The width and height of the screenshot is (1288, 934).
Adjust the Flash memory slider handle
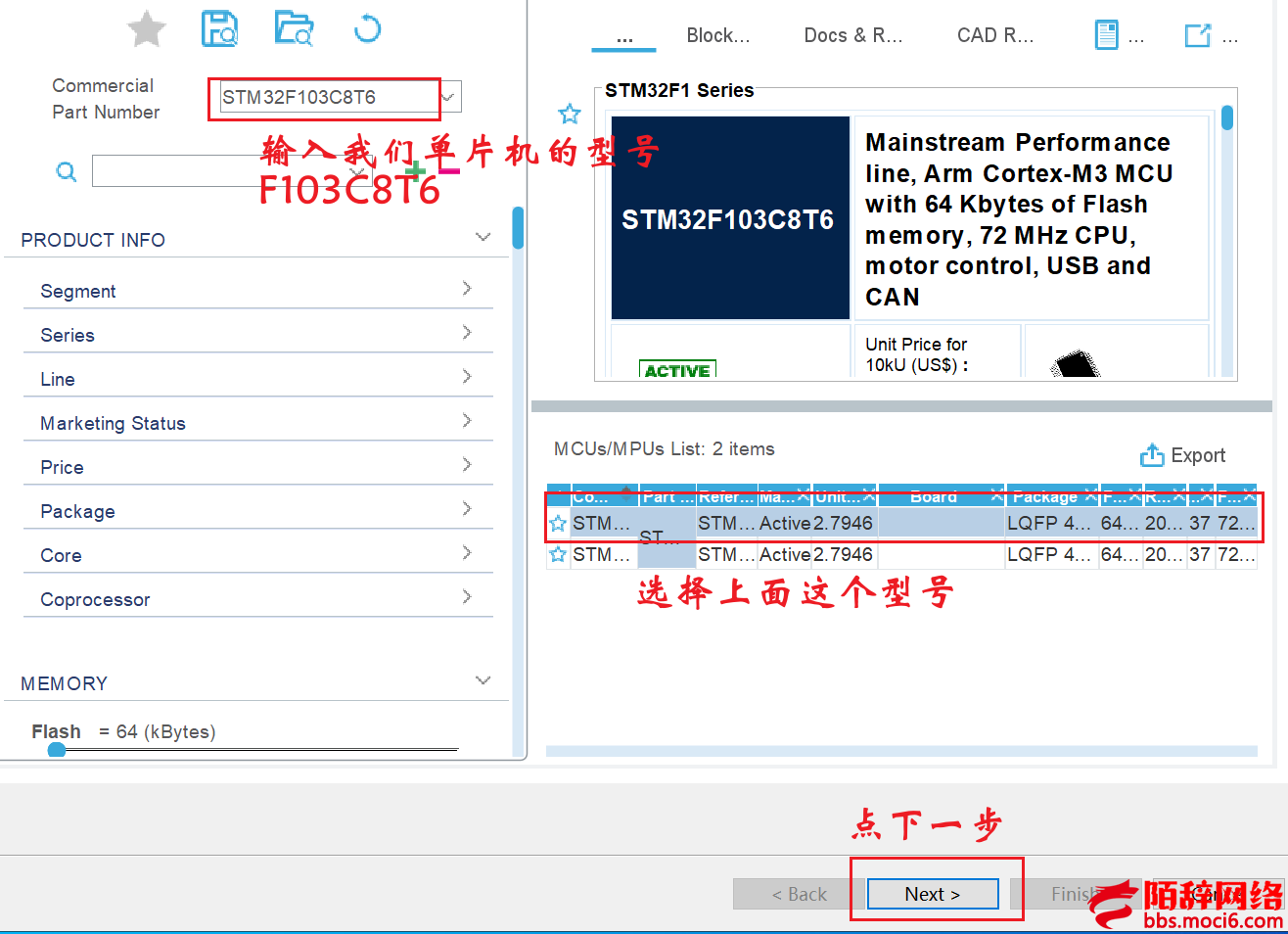57,750
